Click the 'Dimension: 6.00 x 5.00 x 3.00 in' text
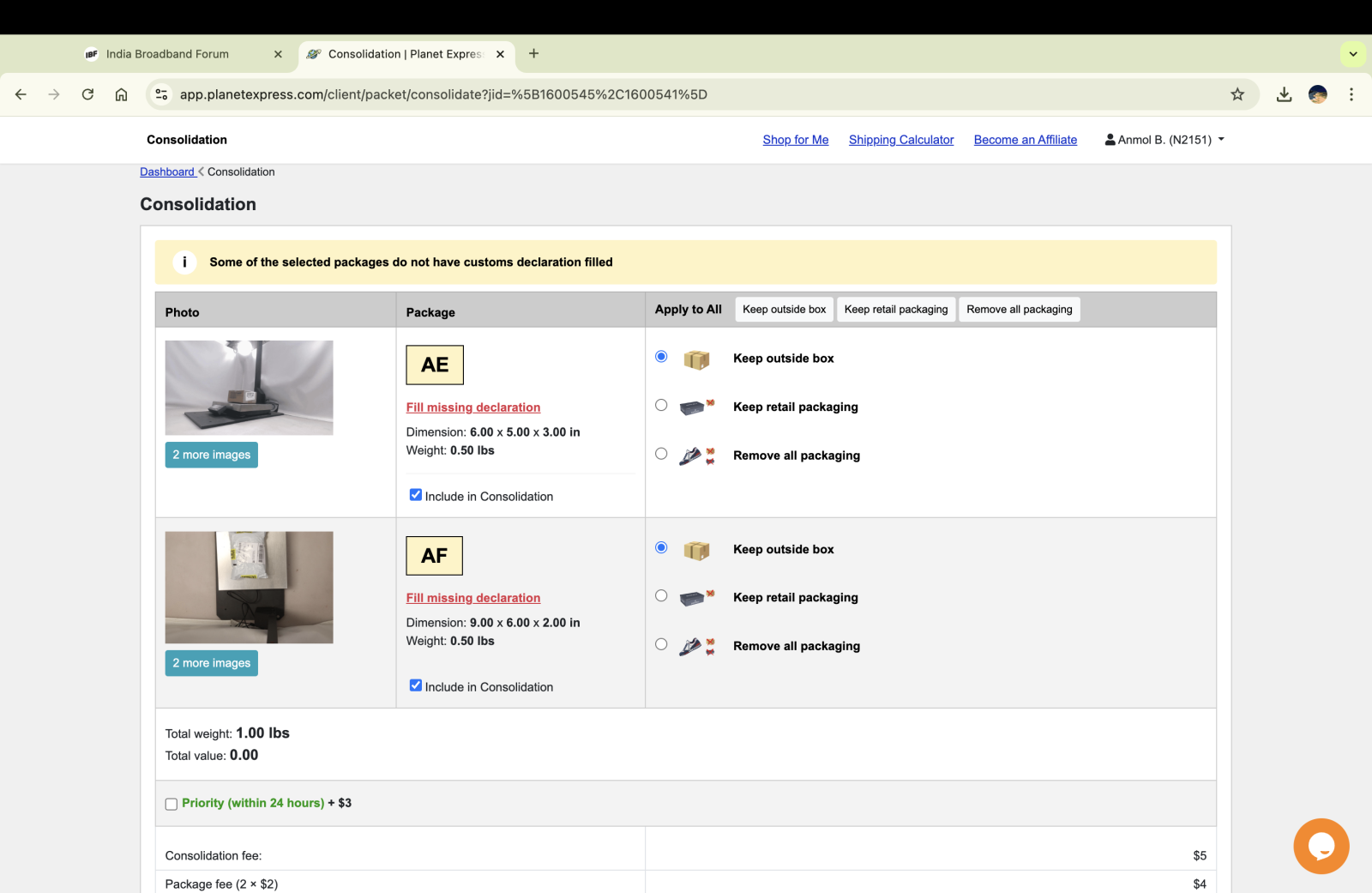 pyautogui.click(x=493, y=432)
